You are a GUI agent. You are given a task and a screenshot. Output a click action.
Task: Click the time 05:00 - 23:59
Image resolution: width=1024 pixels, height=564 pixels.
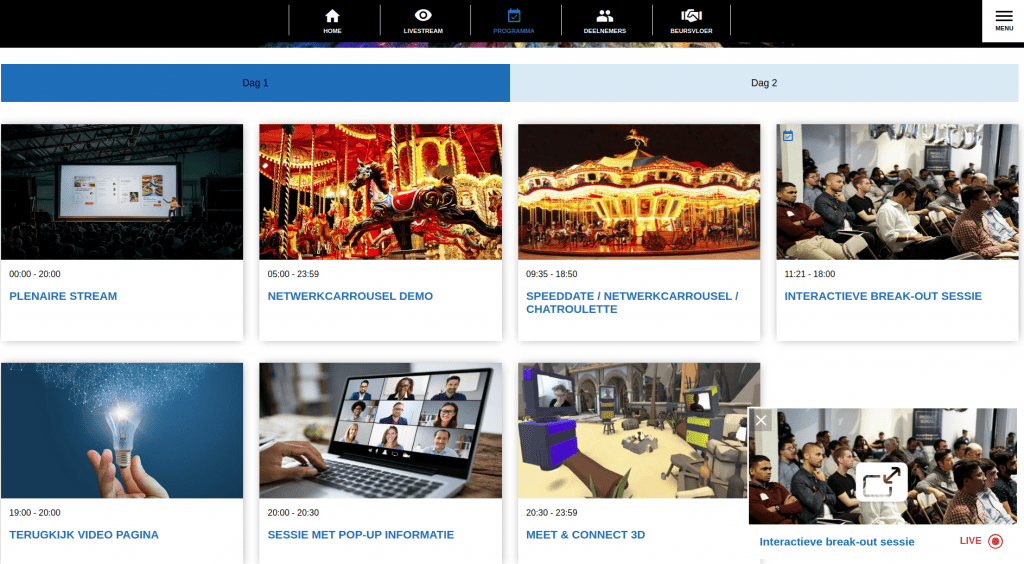pos(293,274)
